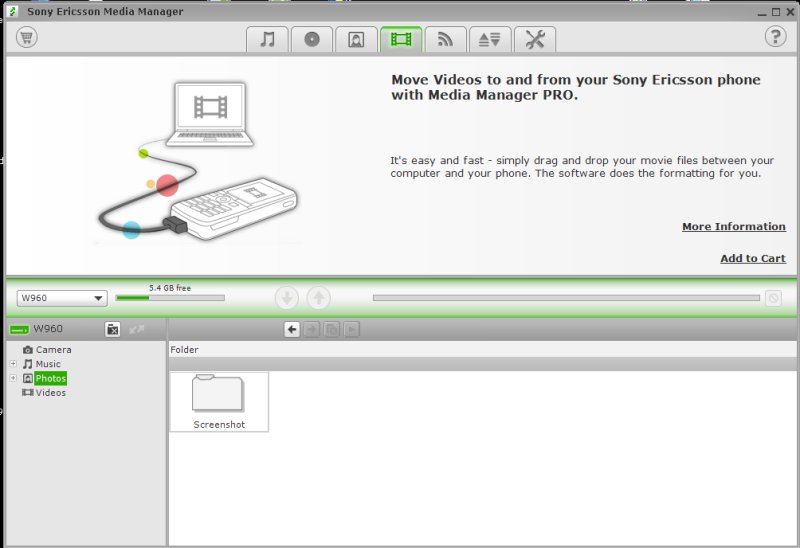Select Photos in the device tree
Image resolution: width=800 pixels, height=548 pixels.
pyautogui.click(x=51, y=378)
